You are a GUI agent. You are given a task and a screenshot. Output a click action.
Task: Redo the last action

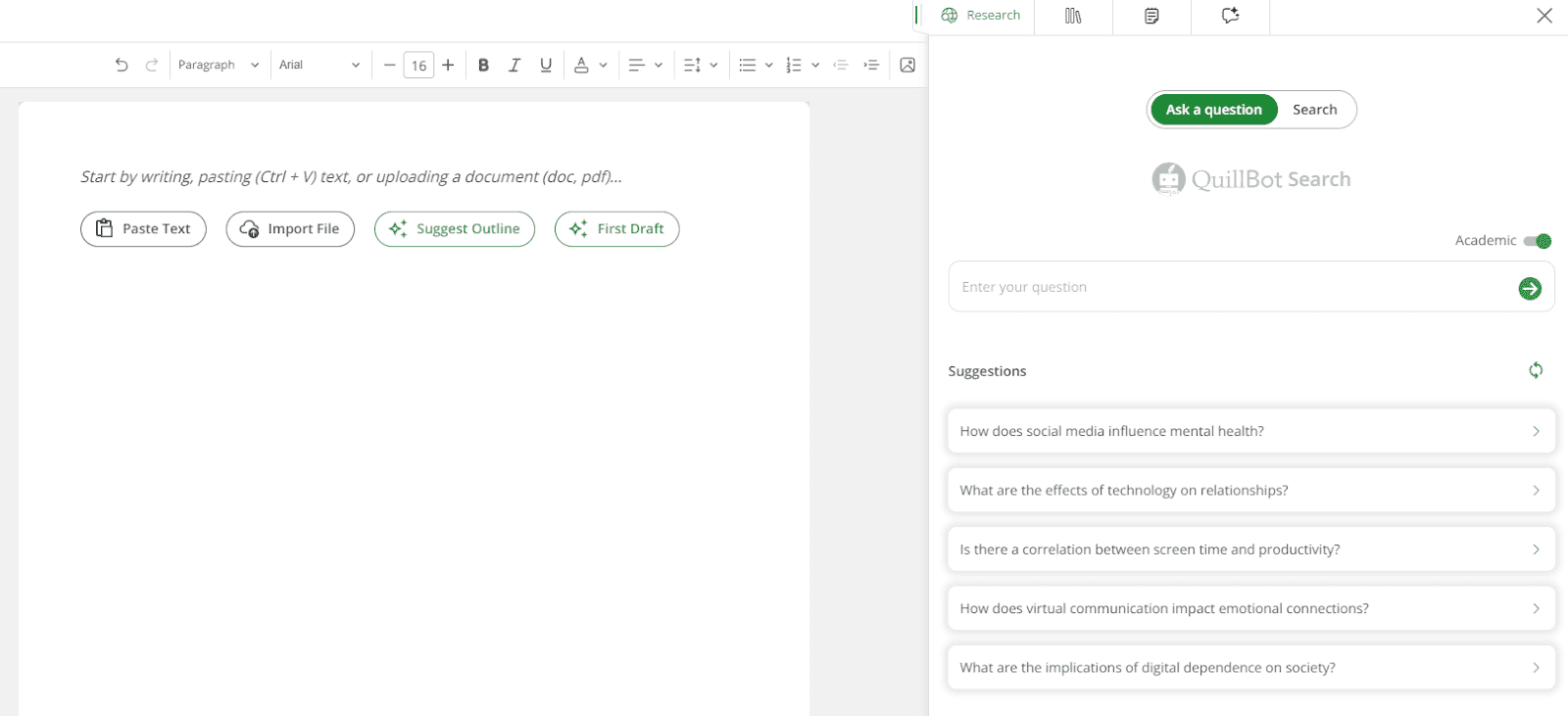click(152, 65)
